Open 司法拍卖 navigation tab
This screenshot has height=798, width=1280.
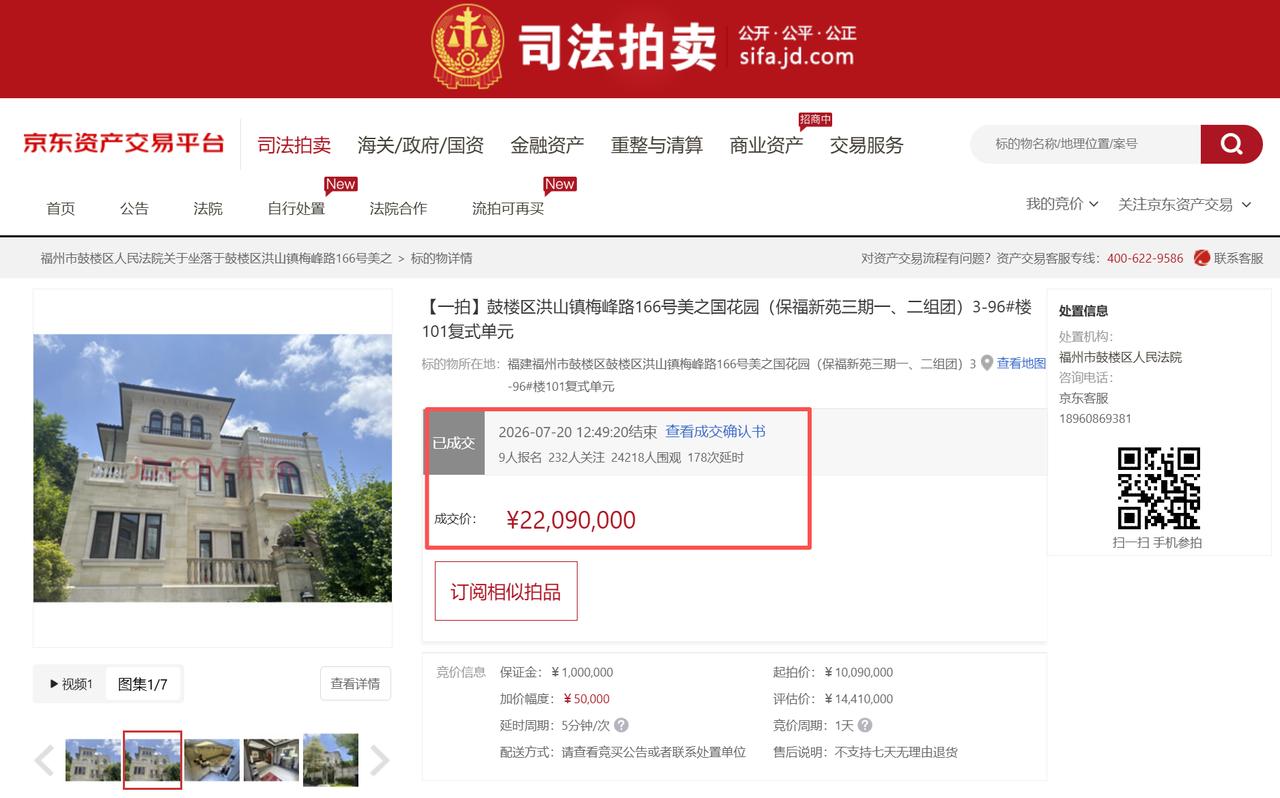tap(294, 145)
